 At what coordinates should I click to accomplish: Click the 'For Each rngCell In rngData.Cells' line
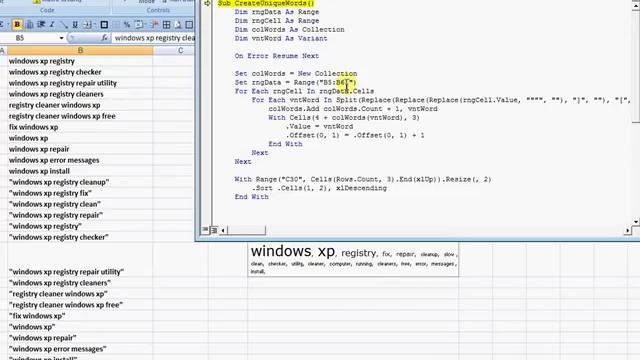click(304, 91)
